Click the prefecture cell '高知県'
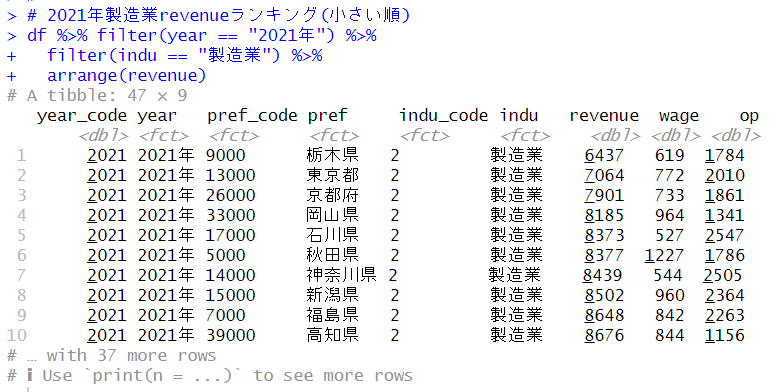 pyautogui.click(x=333, y=336)
